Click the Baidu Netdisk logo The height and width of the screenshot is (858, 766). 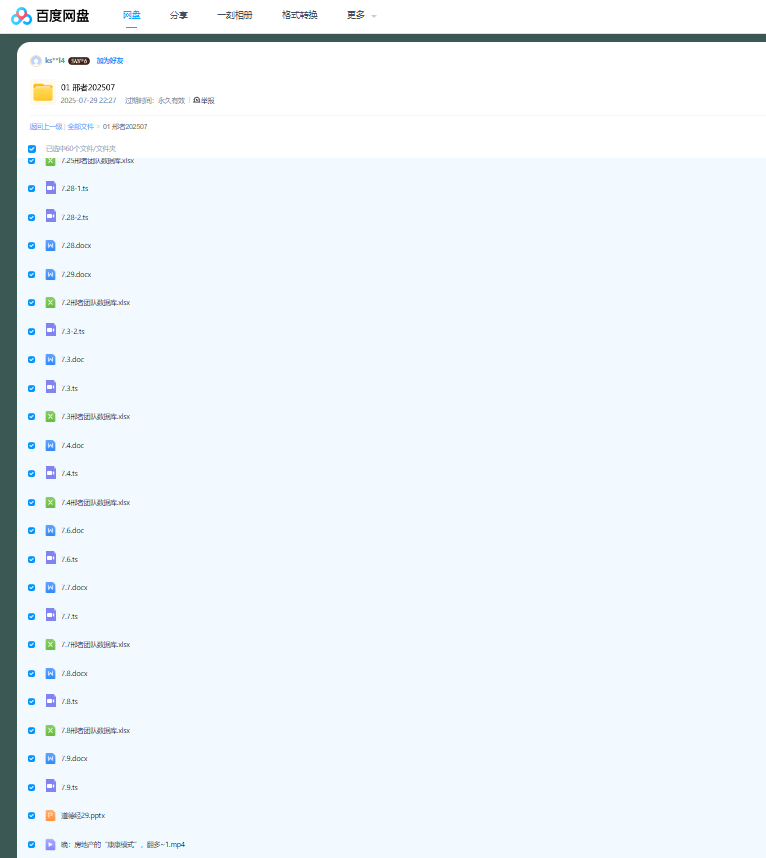click(x=51, y=16)
